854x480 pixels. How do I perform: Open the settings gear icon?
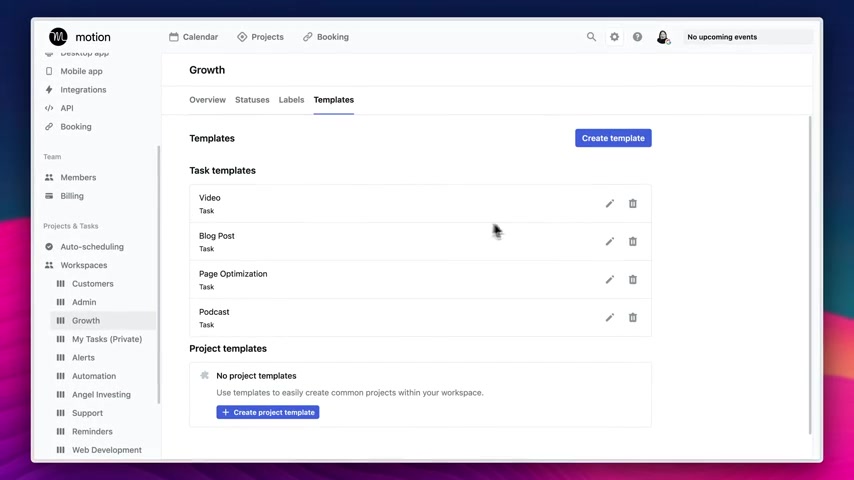(614, 37)
